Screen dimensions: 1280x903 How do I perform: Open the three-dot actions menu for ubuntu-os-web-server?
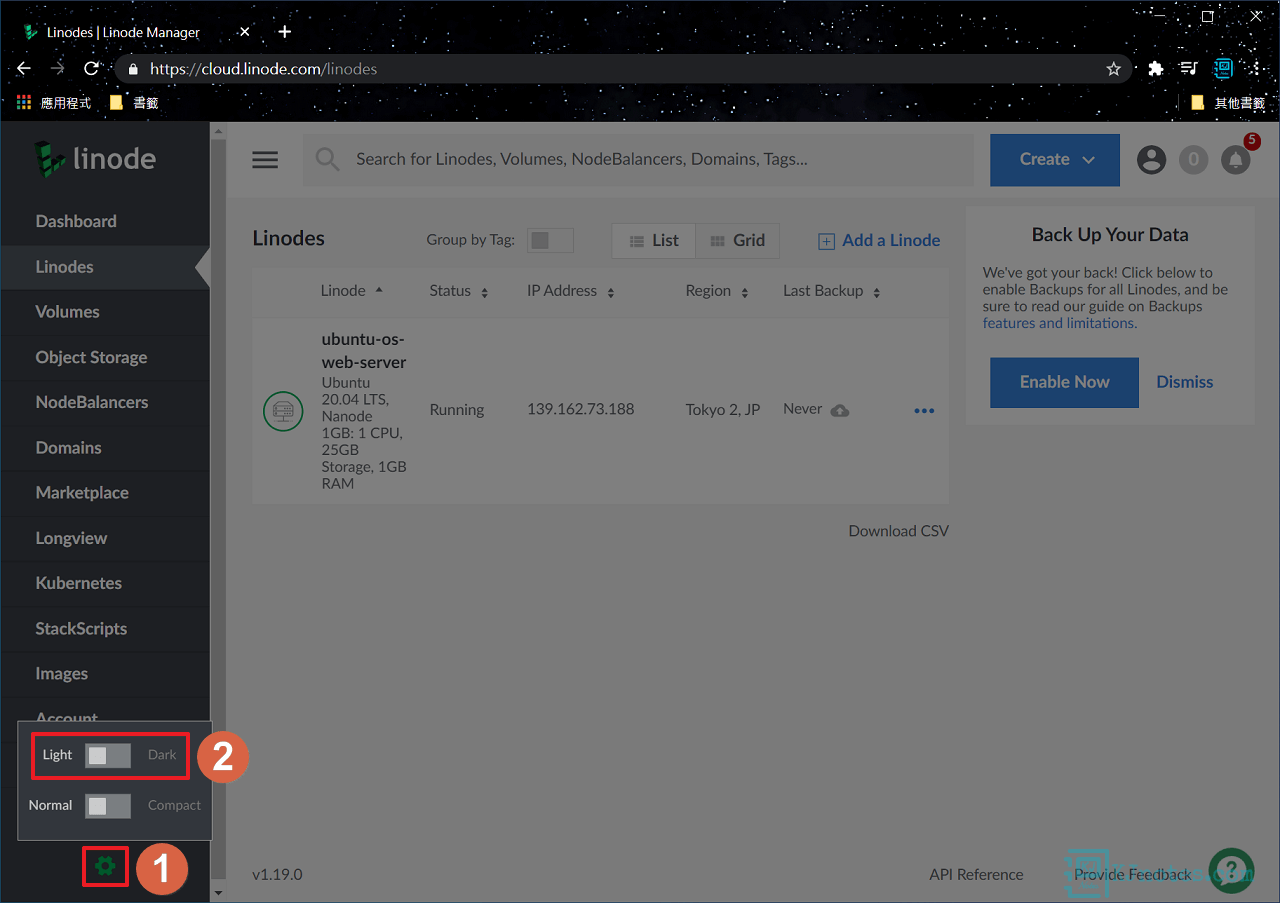924,410
